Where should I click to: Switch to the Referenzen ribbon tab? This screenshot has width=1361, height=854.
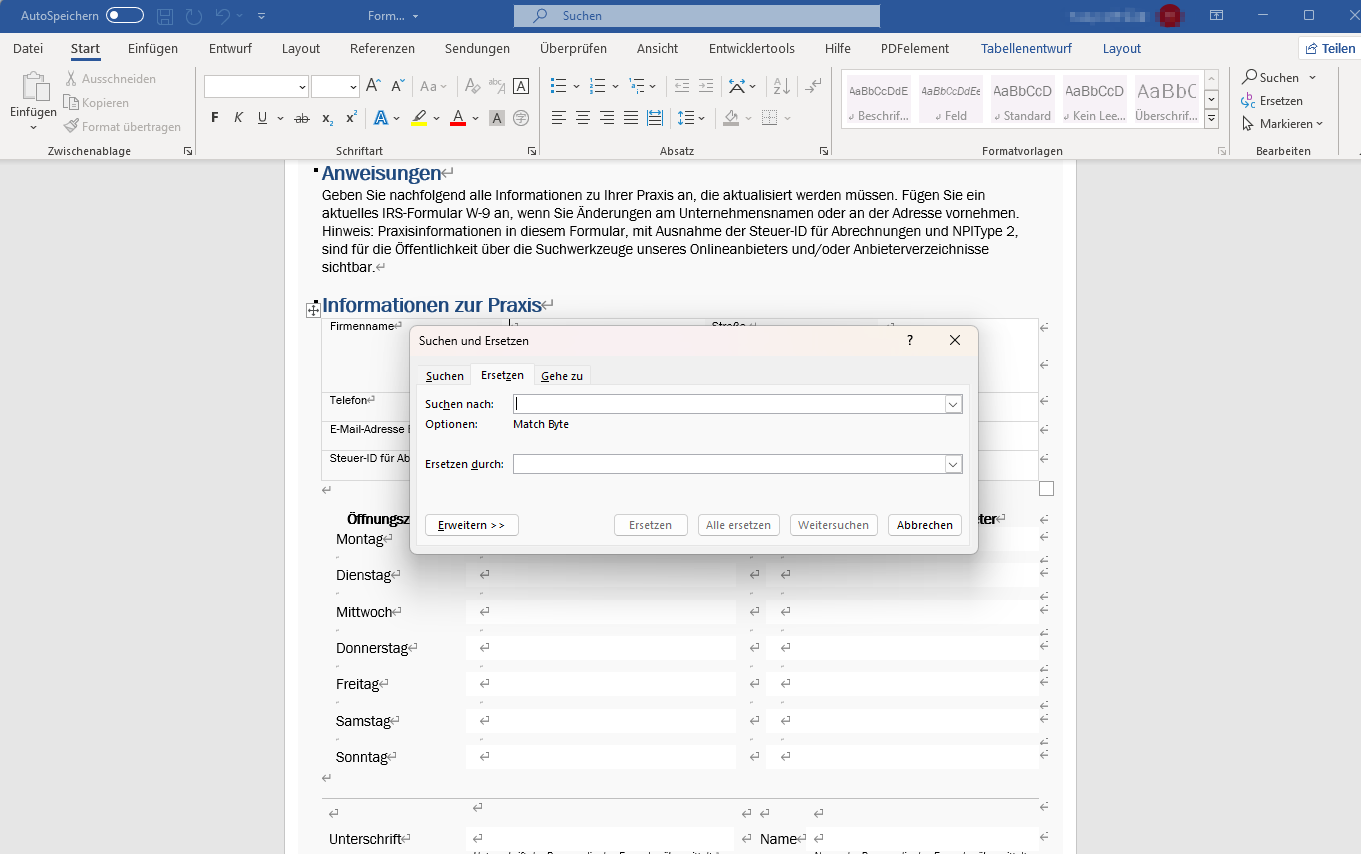point(382,48)
